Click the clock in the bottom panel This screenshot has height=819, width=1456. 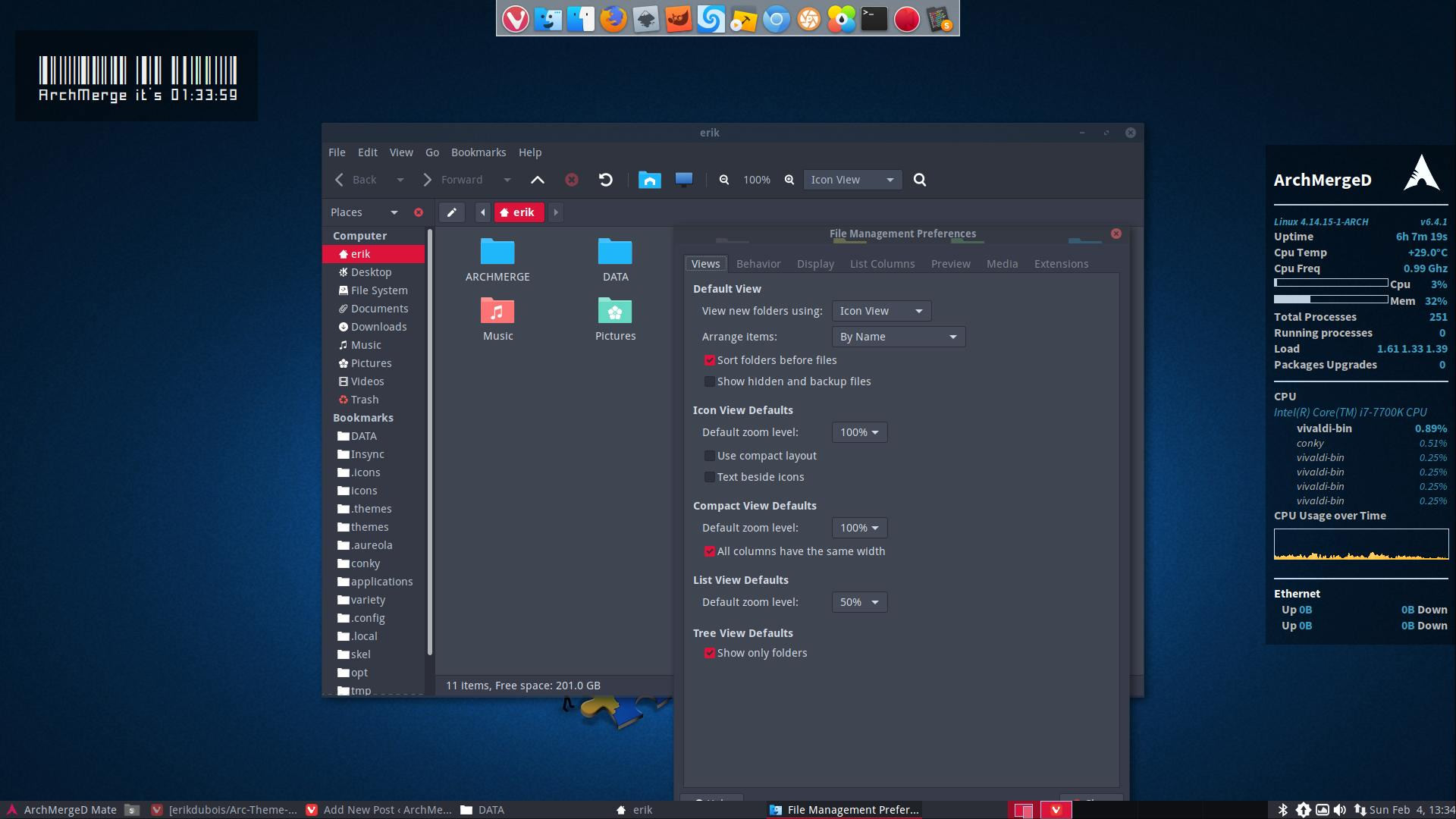pos(1412,810)
